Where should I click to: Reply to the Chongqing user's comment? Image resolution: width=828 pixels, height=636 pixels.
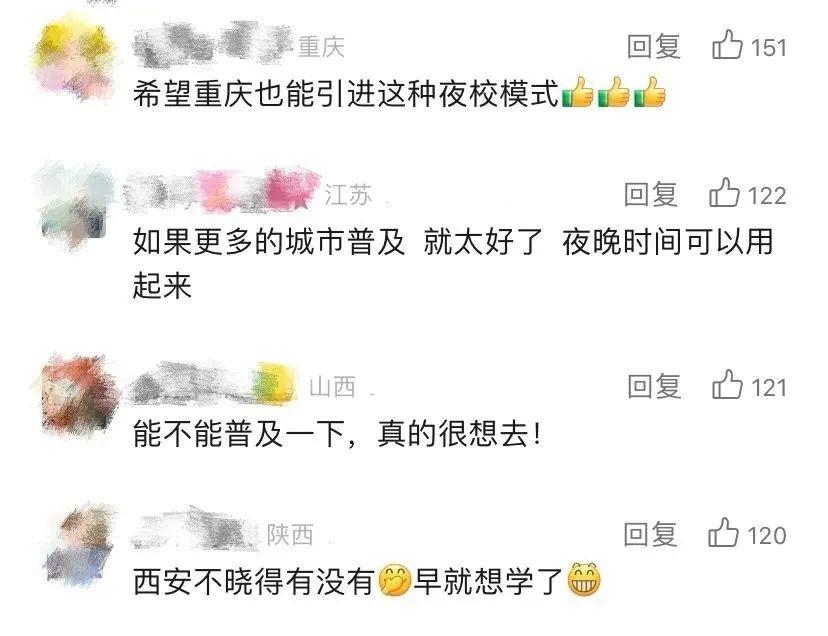click(654, 46)
